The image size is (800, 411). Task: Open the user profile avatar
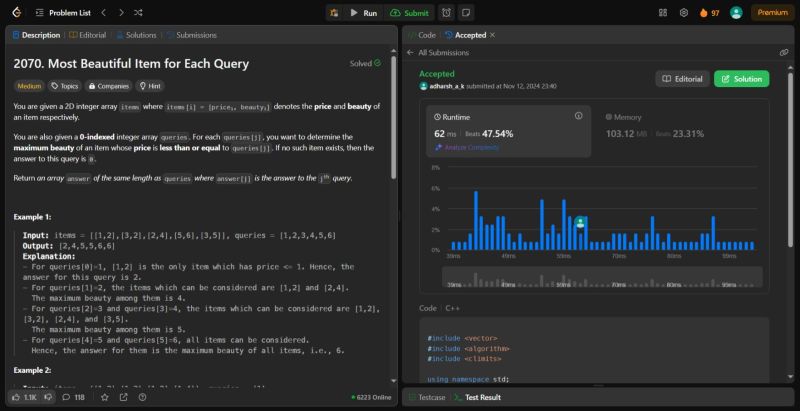[736, 13]
